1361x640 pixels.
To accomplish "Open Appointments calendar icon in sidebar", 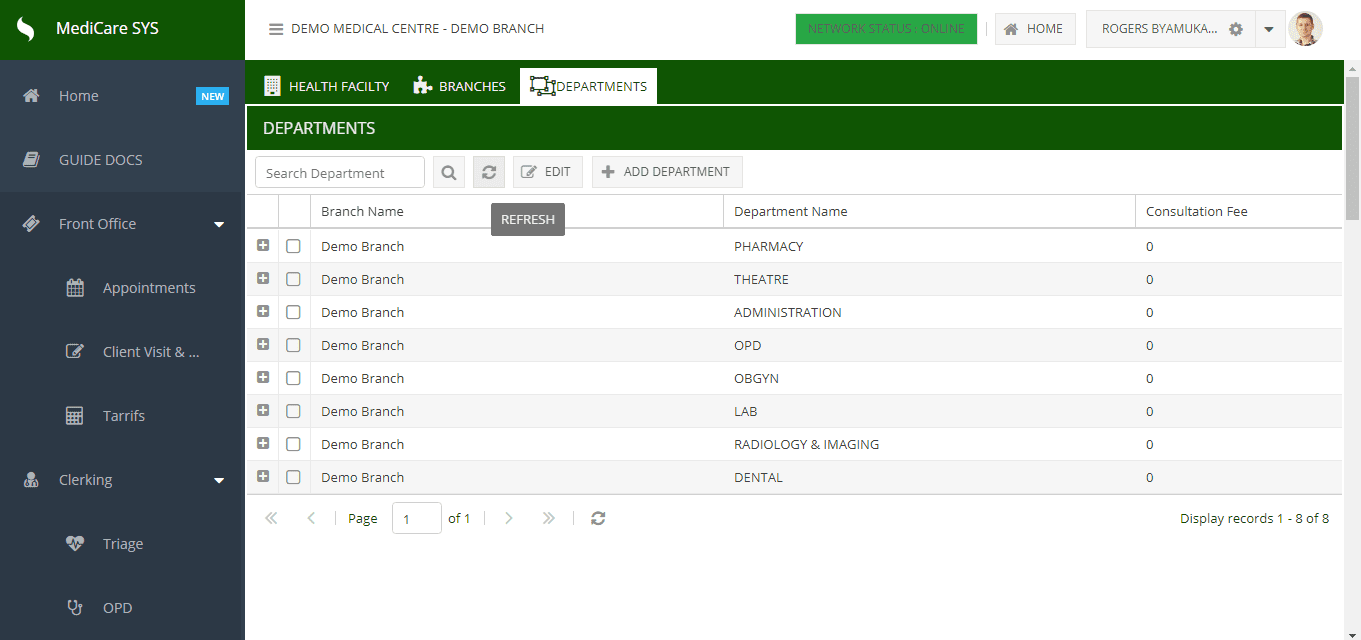I will click(x=75, y=288).
